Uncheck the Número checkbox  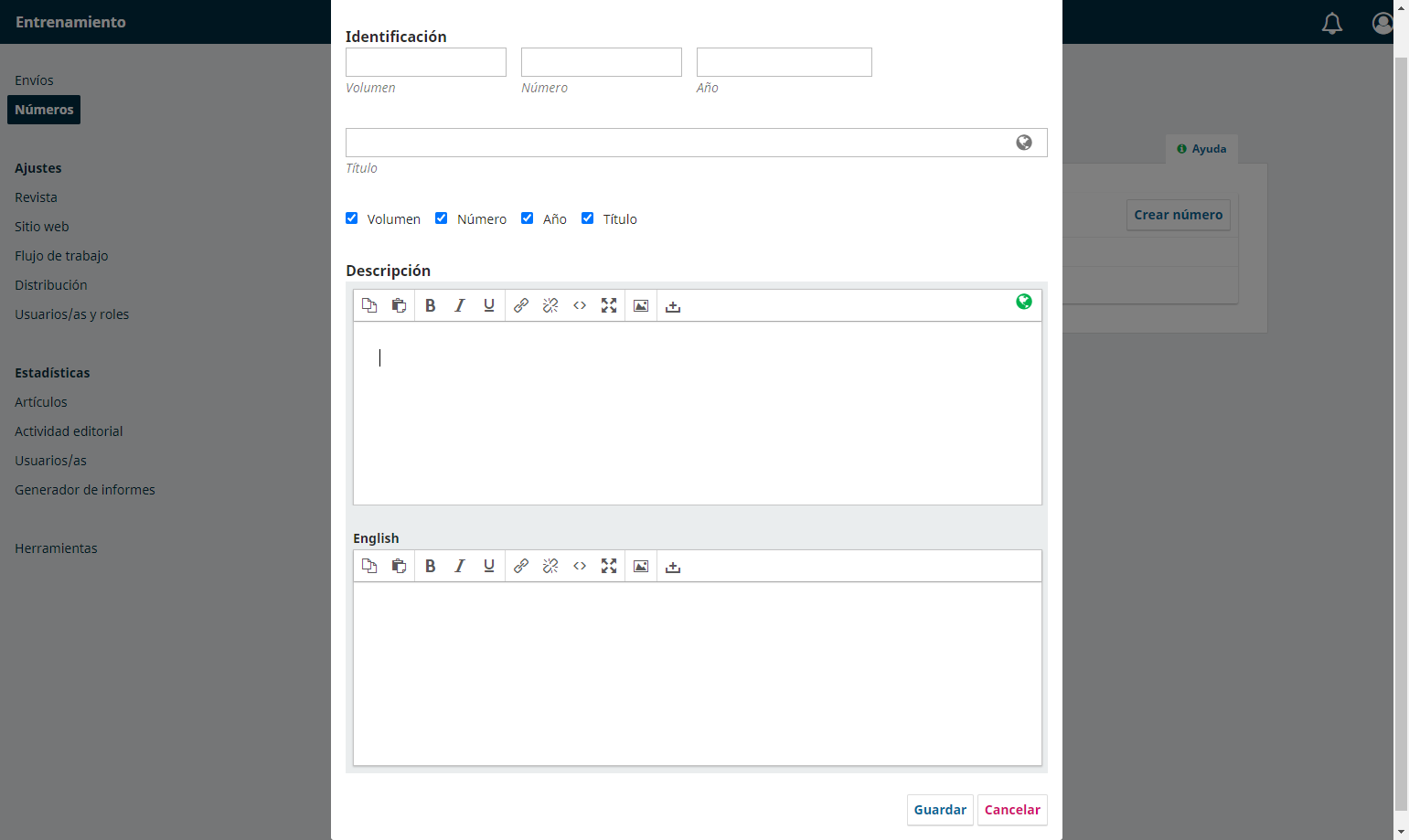coord(442,218)
